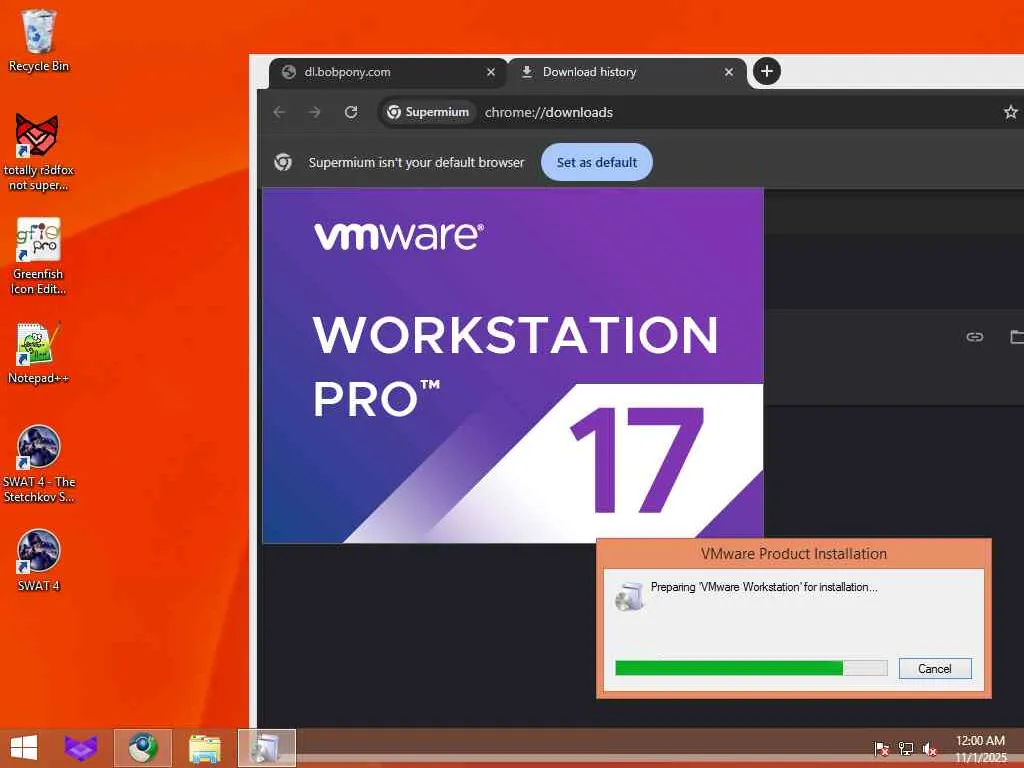This screenshot has width=1024, height=768.
Task: Open the Recycle Bin desktop icon
Action: point(39,40)
